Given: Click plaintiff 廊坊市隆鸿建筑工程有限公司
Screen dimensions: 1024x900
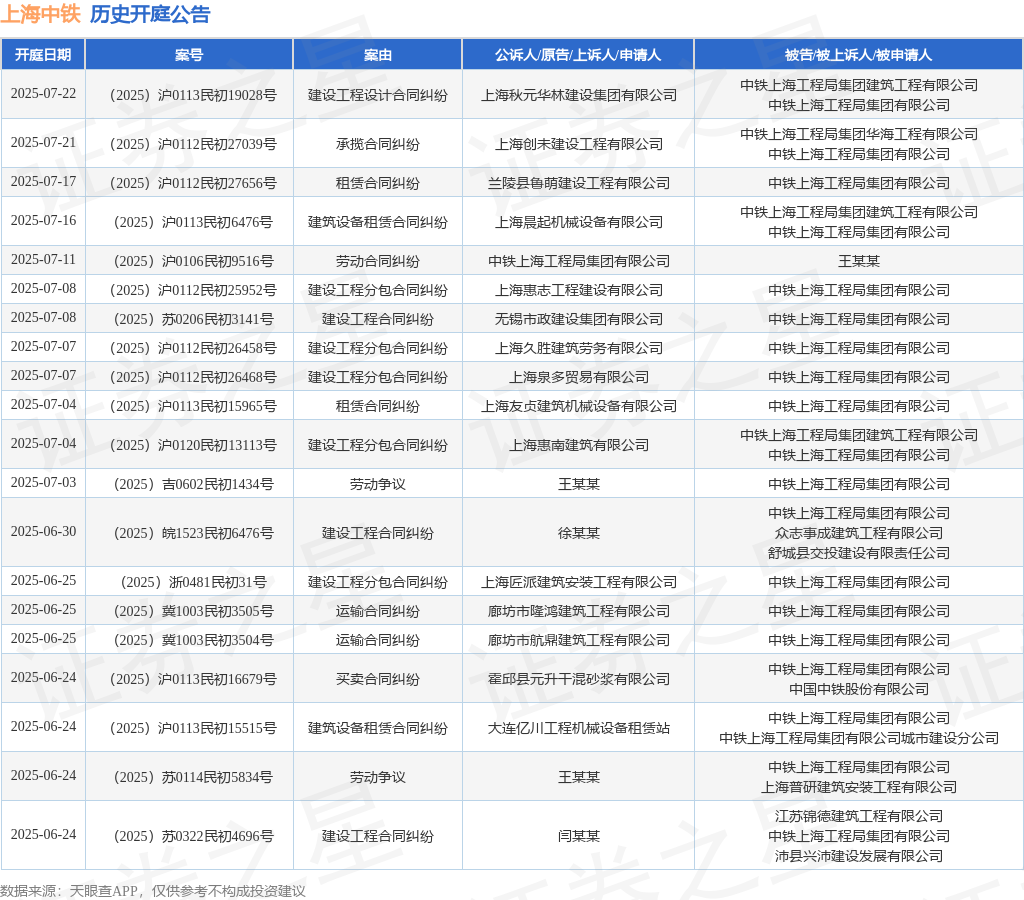Looking at the screenshot, I should (x=579, y=611).
